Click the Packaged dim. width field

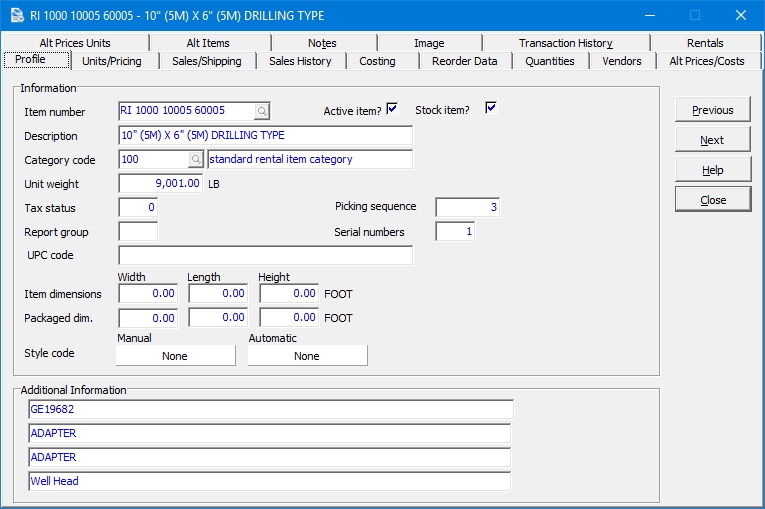pyautogui.click(x=148, y=318)
